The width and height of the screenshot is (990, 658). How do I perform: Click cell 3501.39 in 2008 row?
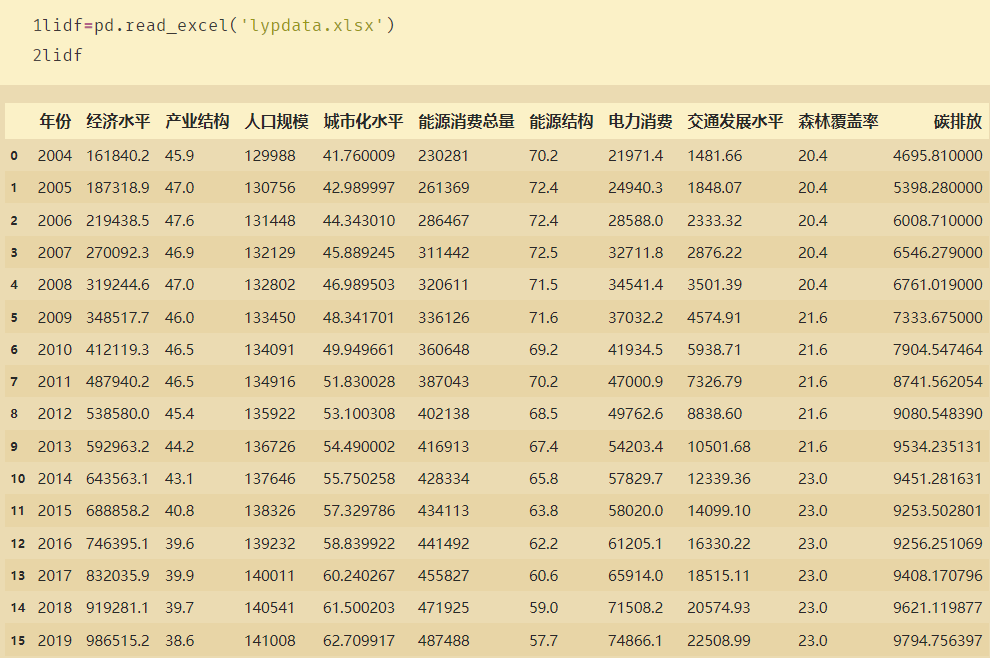(715, 285)
